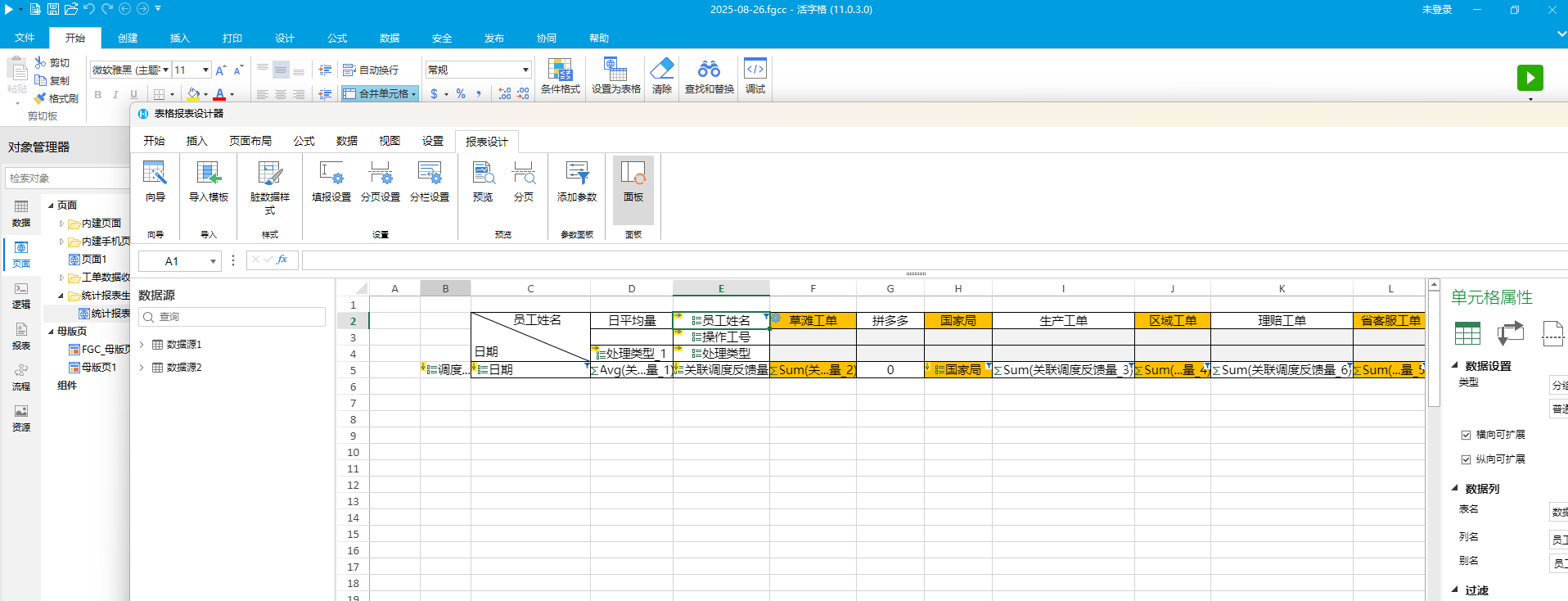Click the percent style button
Image resolution: width=1568 pixels, height=601 pixels.
pyautogui.click(x=461, y=94)
